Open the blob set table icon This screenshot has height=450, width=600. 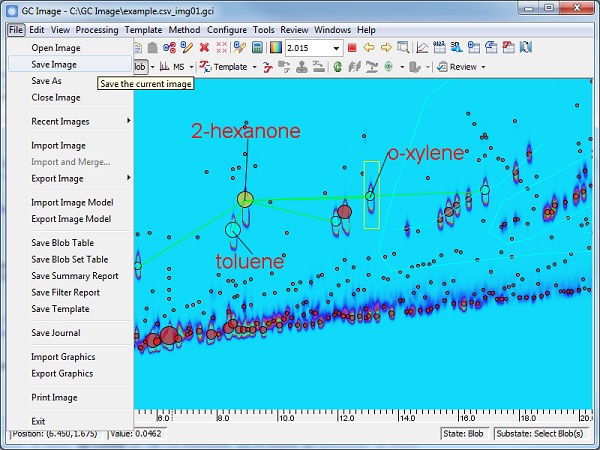click(491, 47)
